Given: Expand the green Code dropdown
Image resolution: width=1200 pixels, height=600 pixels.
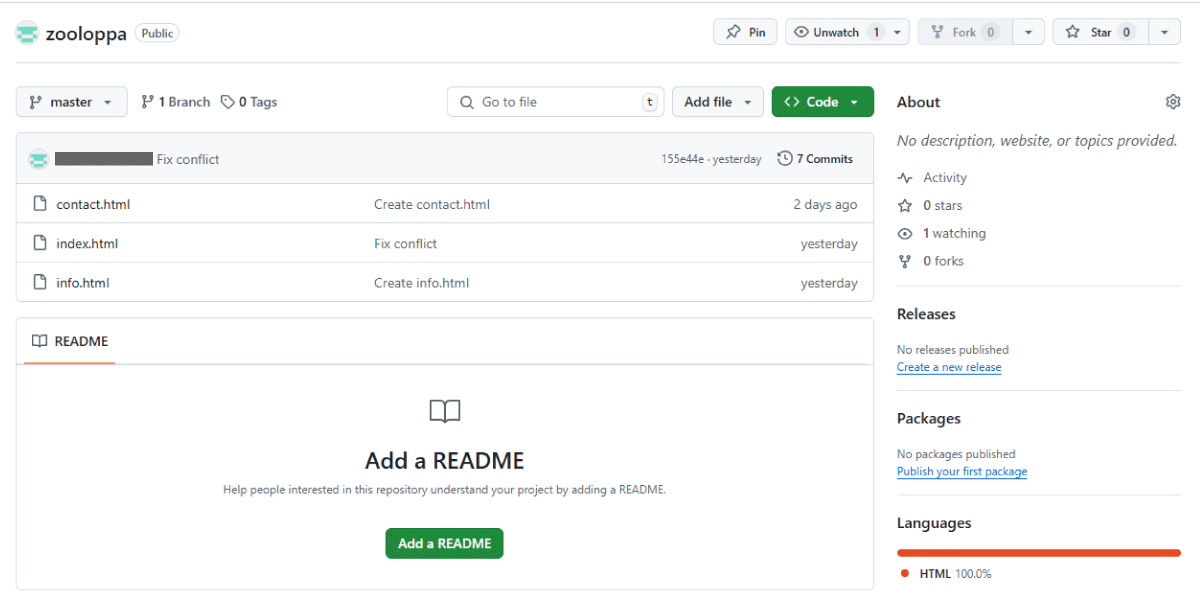Looking at the screenshot, I should coord(822,102).
